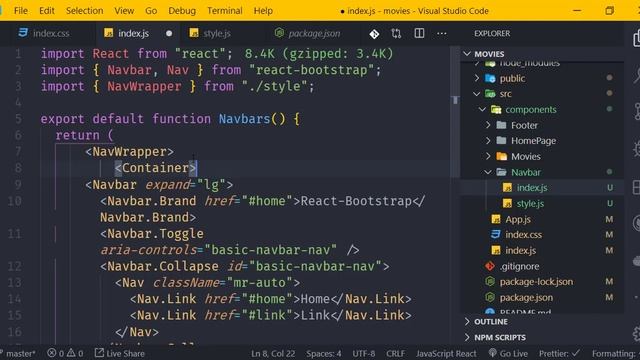
Task: Switch to the style.js editor tab
Action: 216,33
